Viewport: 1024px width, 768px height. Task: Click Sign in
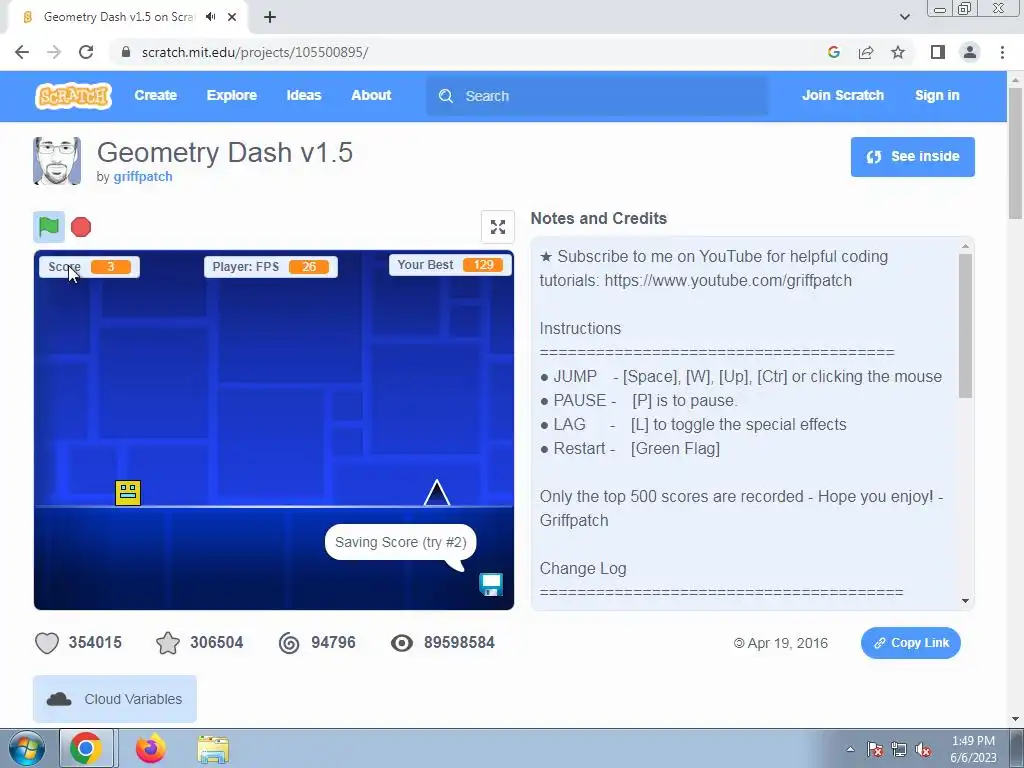(x=936, y=95)
